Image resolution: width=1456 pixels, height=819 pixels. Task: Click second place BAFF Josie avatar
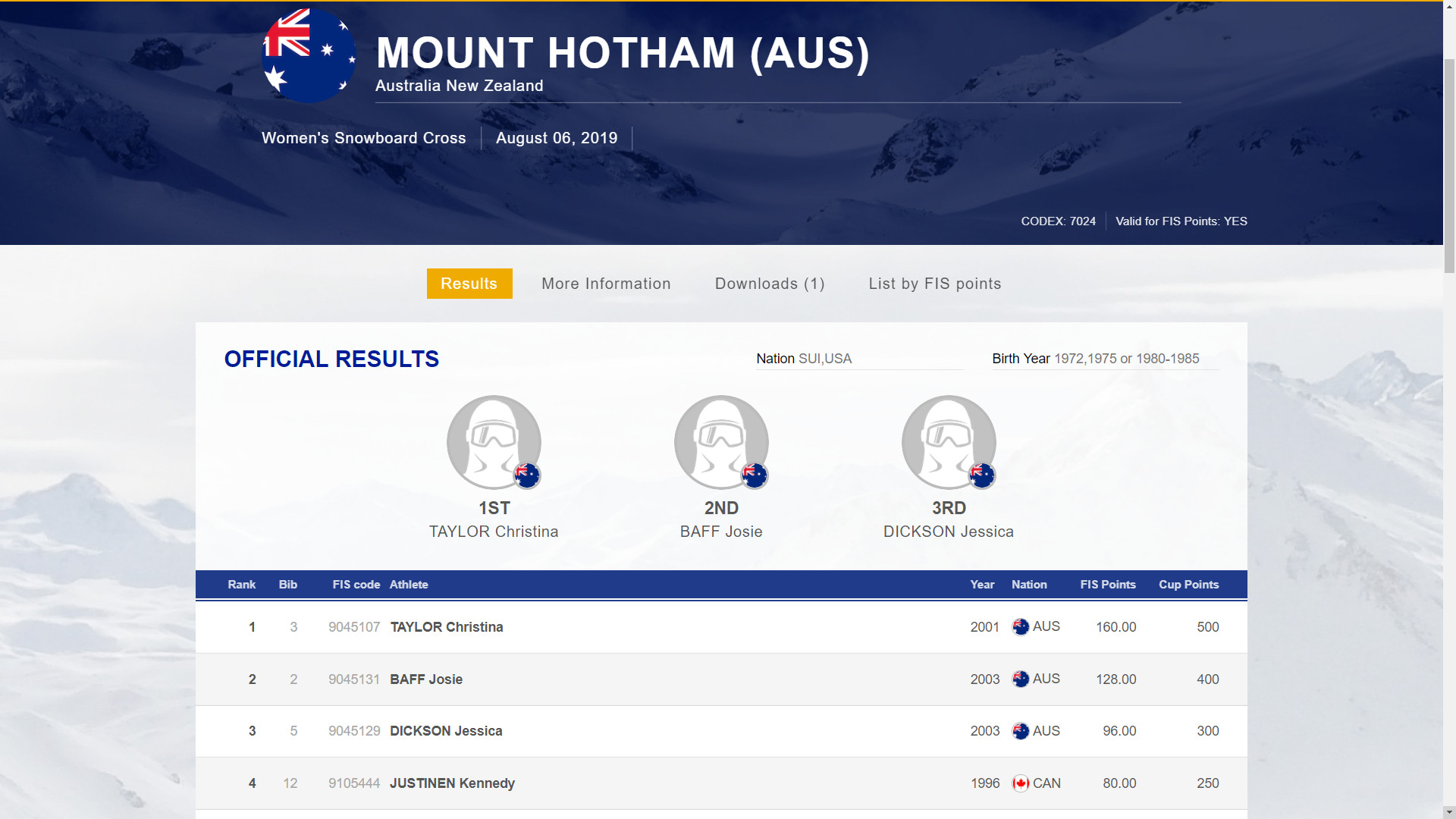(x=720, y=441)
